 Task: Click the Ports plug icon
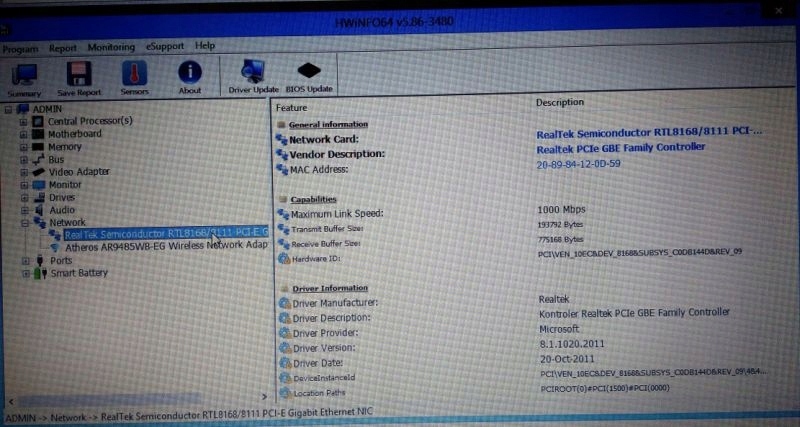click(x=40, y=261)
